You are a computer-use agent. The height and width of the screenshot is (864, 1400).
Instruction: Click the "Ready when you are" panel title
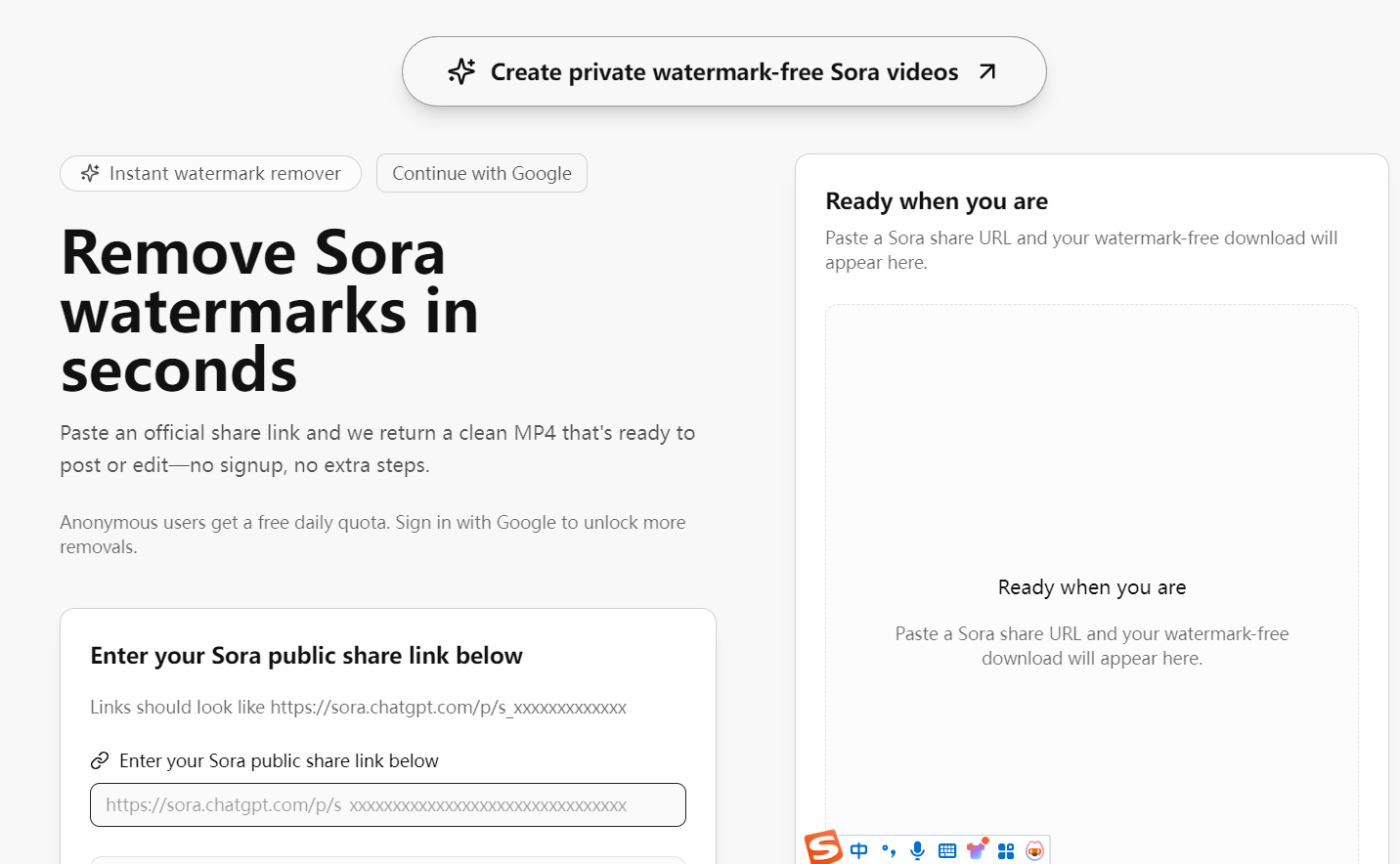(937, 201)
